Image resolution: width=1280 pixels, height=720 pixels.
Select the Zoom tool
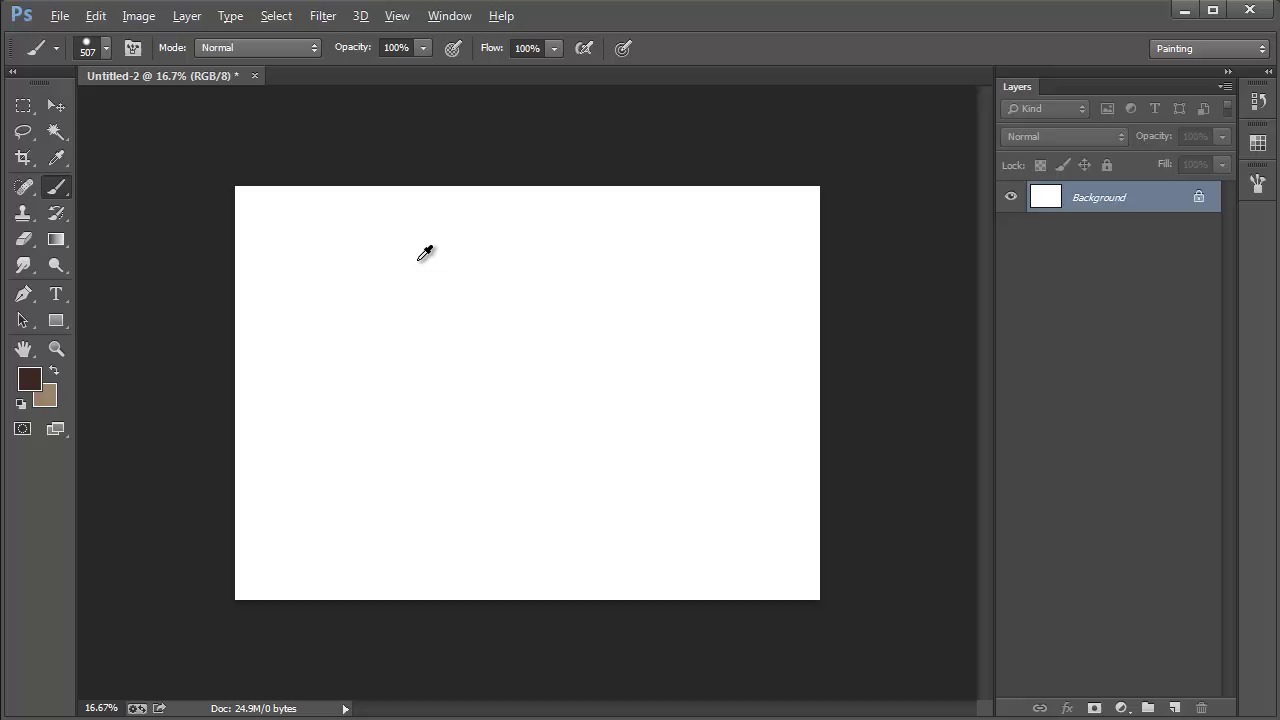[x=56, y=349]
